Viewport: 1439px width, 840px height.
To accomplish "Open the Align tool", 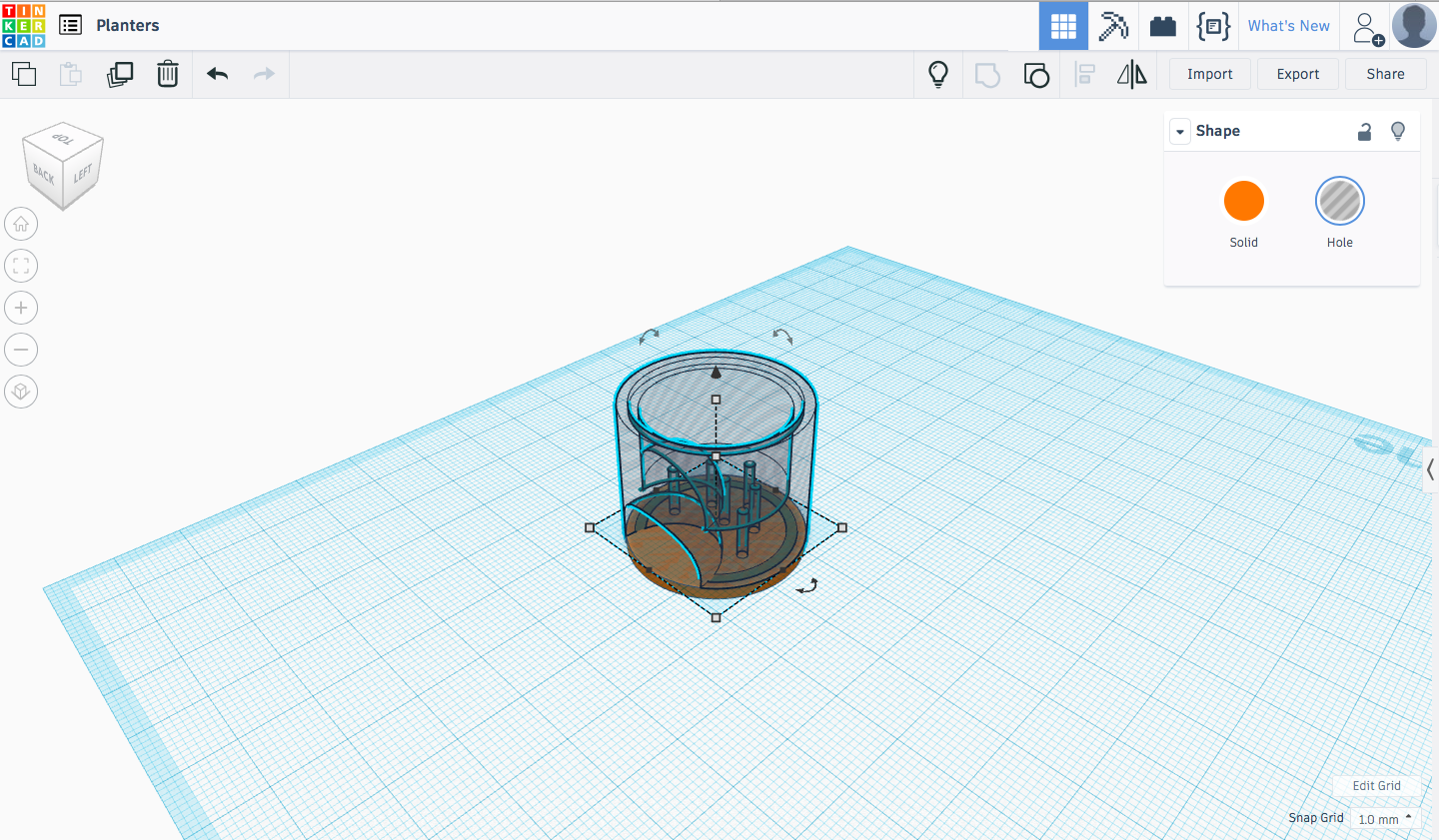I will pos(1084,75).
